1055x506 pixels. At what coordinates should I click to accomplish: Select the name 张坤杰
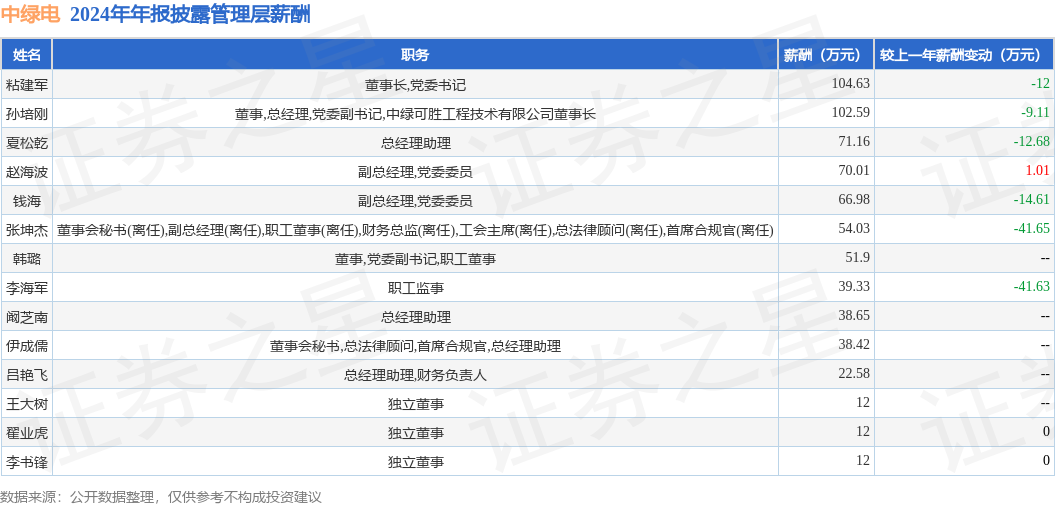(x=26, y=229)
